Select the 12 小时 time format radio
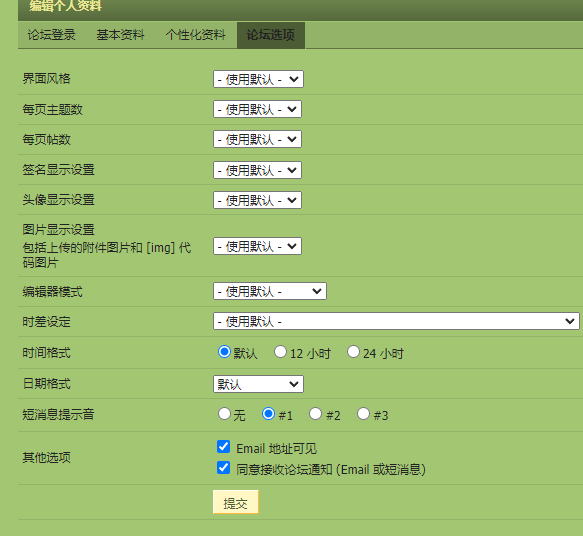583x536 pixels. pos(280,352)
